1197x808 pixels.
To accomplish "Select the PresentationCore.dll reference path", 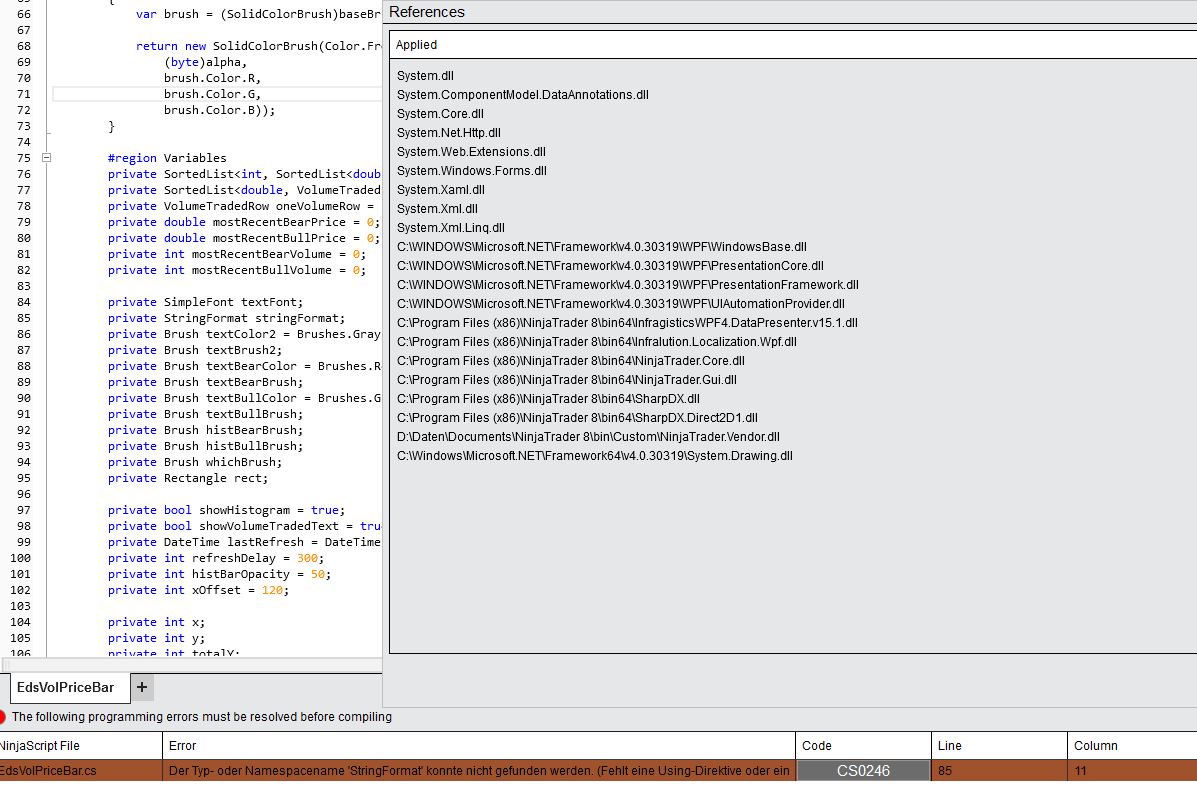I will 610,266.
